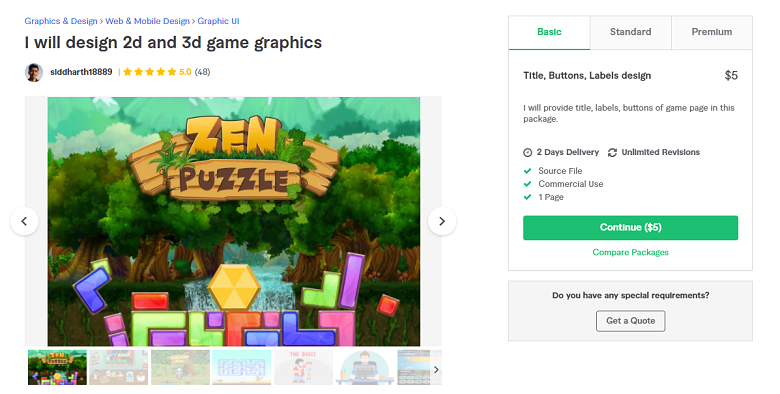Select the blue maze game thumbnail

[242, 367]
